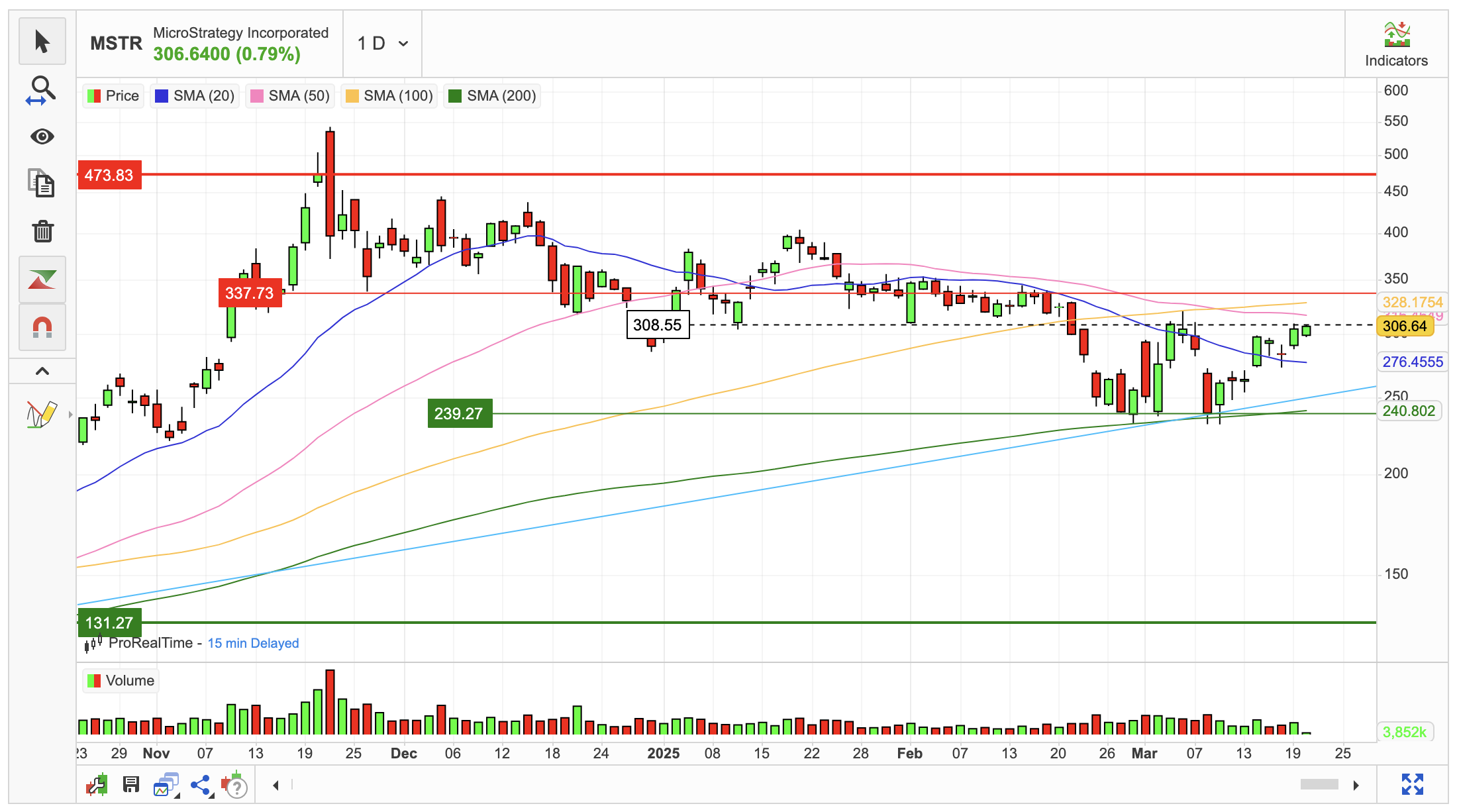Click the 473.83 red resistance label
The height and width of the screenshot is (812, 1457).
(x=109, y=175)
